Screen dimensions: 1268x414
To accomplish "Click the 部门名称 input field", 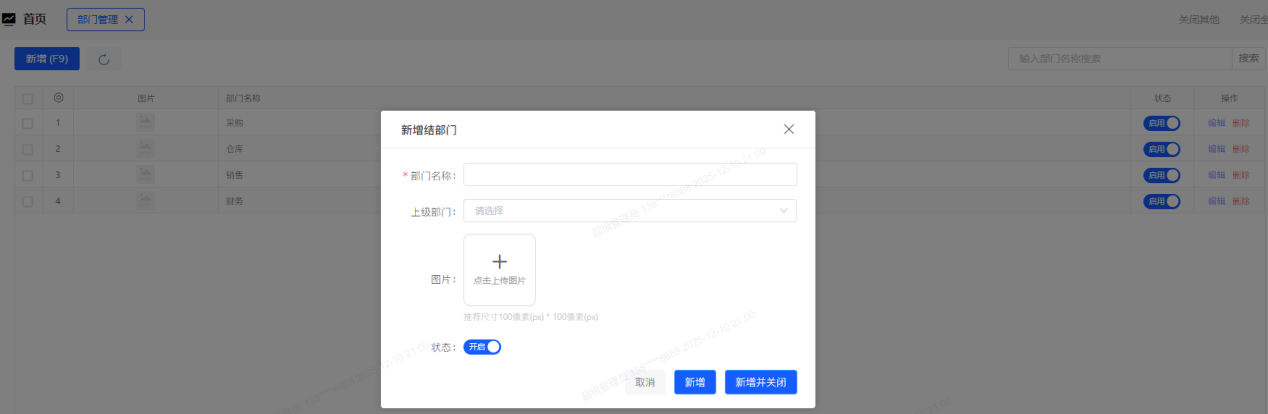I will click(x=630, y=175).
